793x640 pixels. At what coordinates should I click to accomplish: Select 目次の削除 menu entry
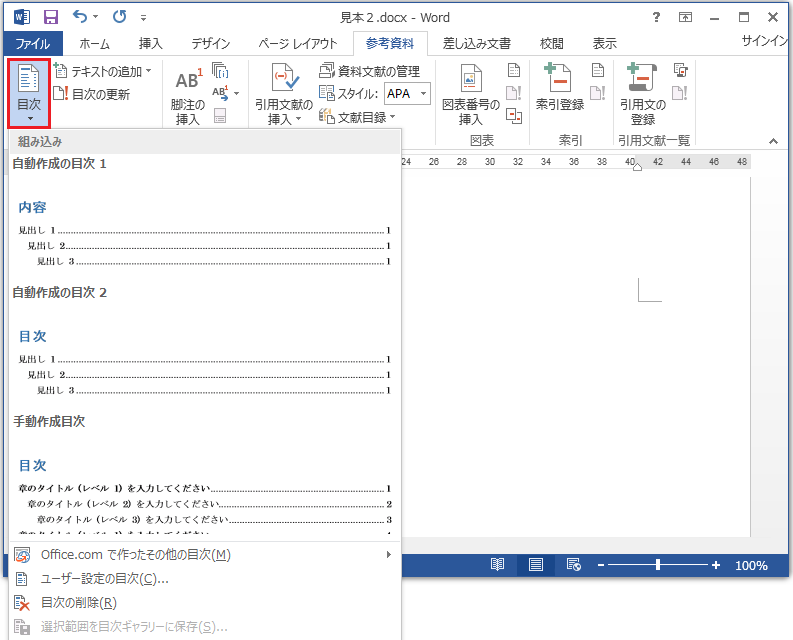click(x=78, y=603)
